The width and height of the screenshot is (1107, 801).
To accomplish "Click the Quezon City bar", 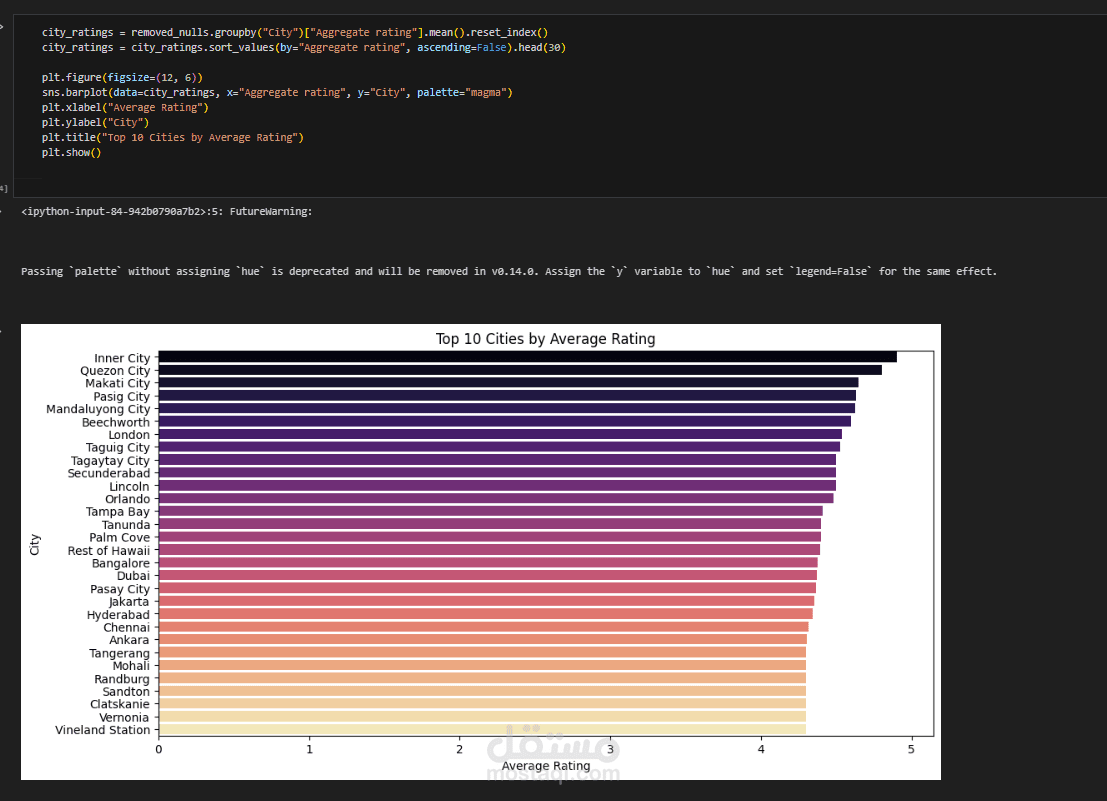I will tap(519, 370).
